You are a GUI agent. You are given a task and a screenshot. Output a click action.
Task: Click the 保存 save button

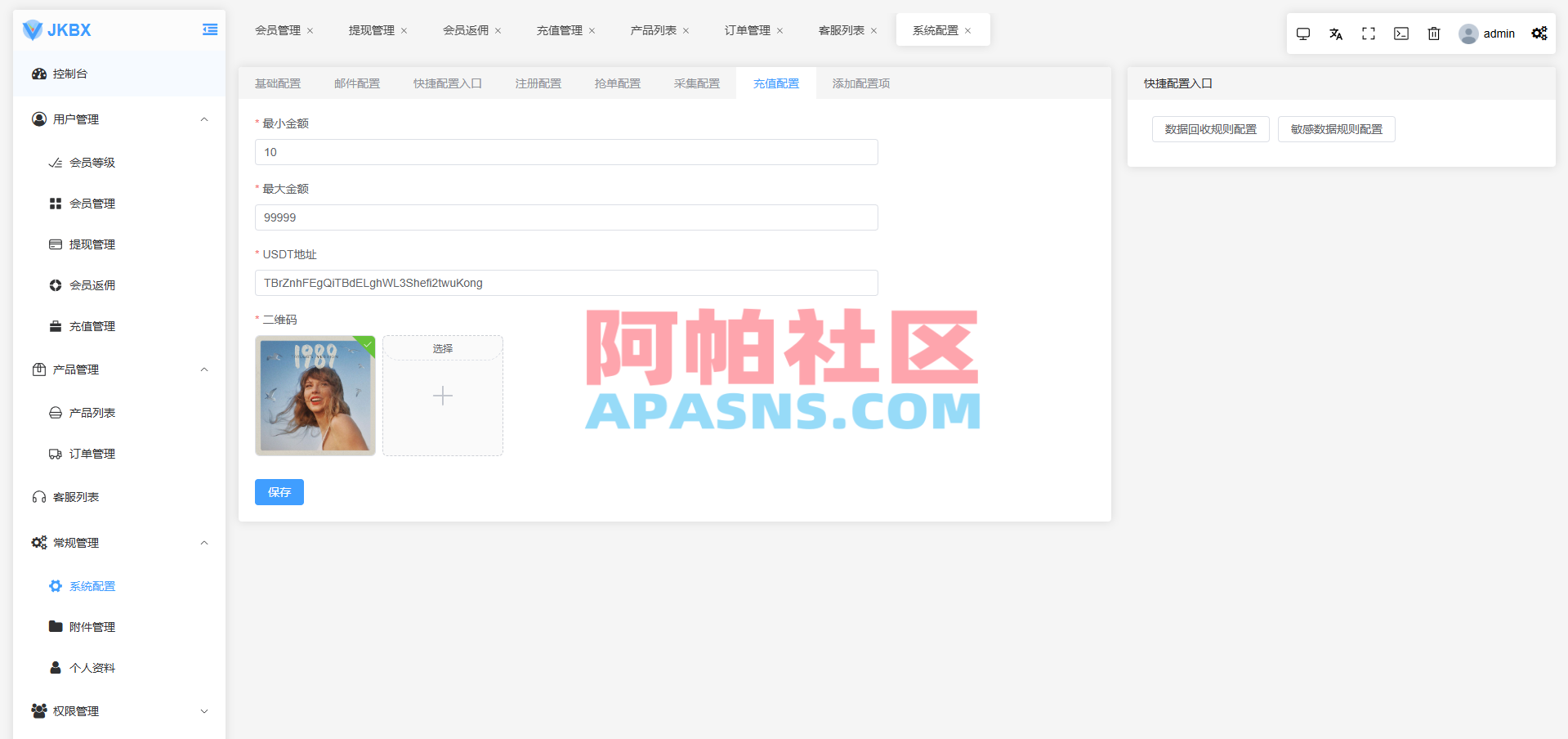(x=279, y=492)
